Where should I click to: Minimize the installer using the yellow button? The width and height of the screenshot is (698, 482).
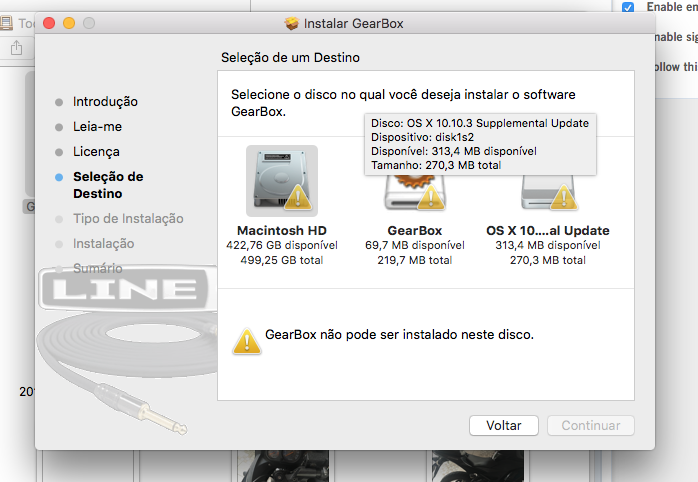(x=69, y=23)
